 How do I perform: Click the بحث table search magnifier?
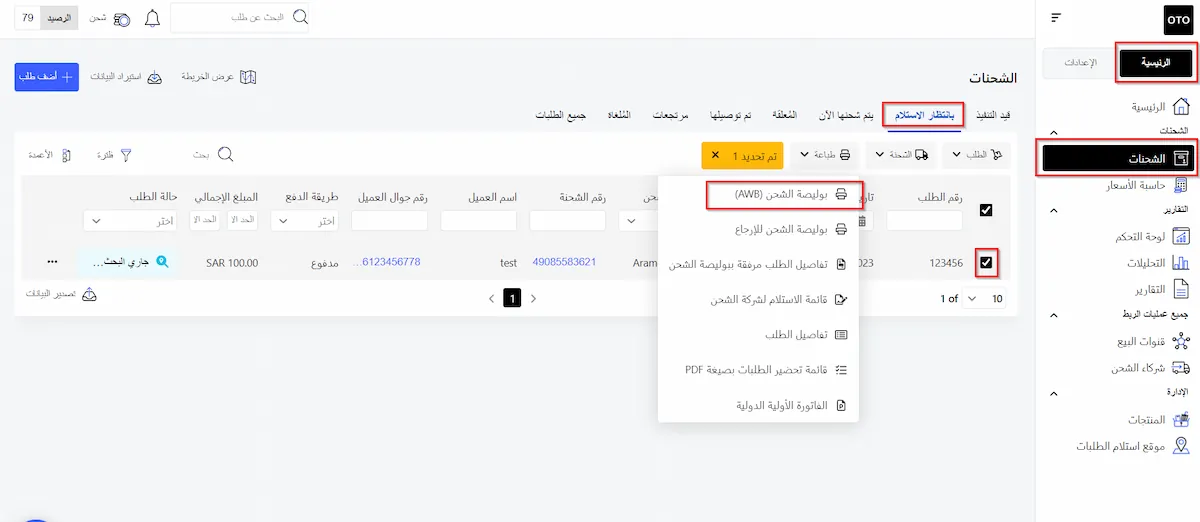click(x=226, y=155)
